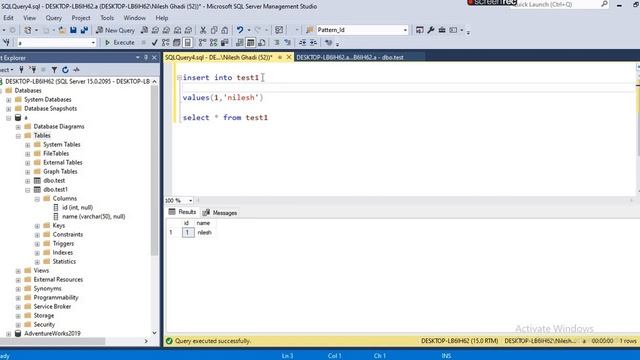The width and height of the screenshot is (640, 360).
Task: Click Object Explorer filter icon
Action: coord(54,70)
